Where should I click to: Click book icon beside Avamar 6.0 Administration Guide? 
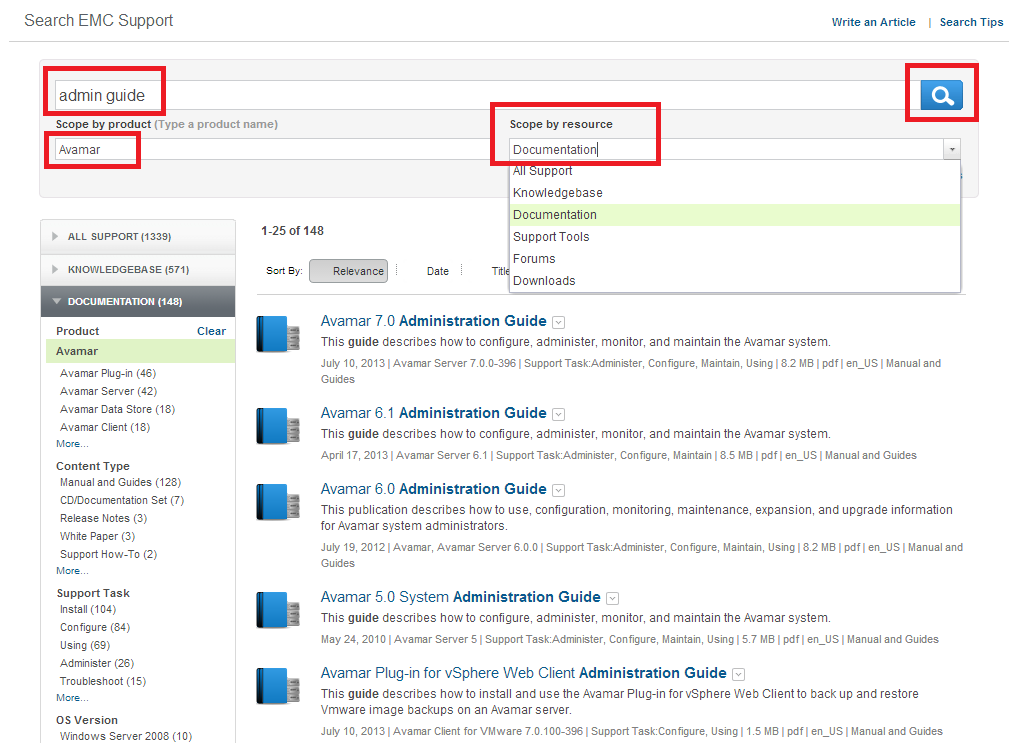tap(278, 502)
